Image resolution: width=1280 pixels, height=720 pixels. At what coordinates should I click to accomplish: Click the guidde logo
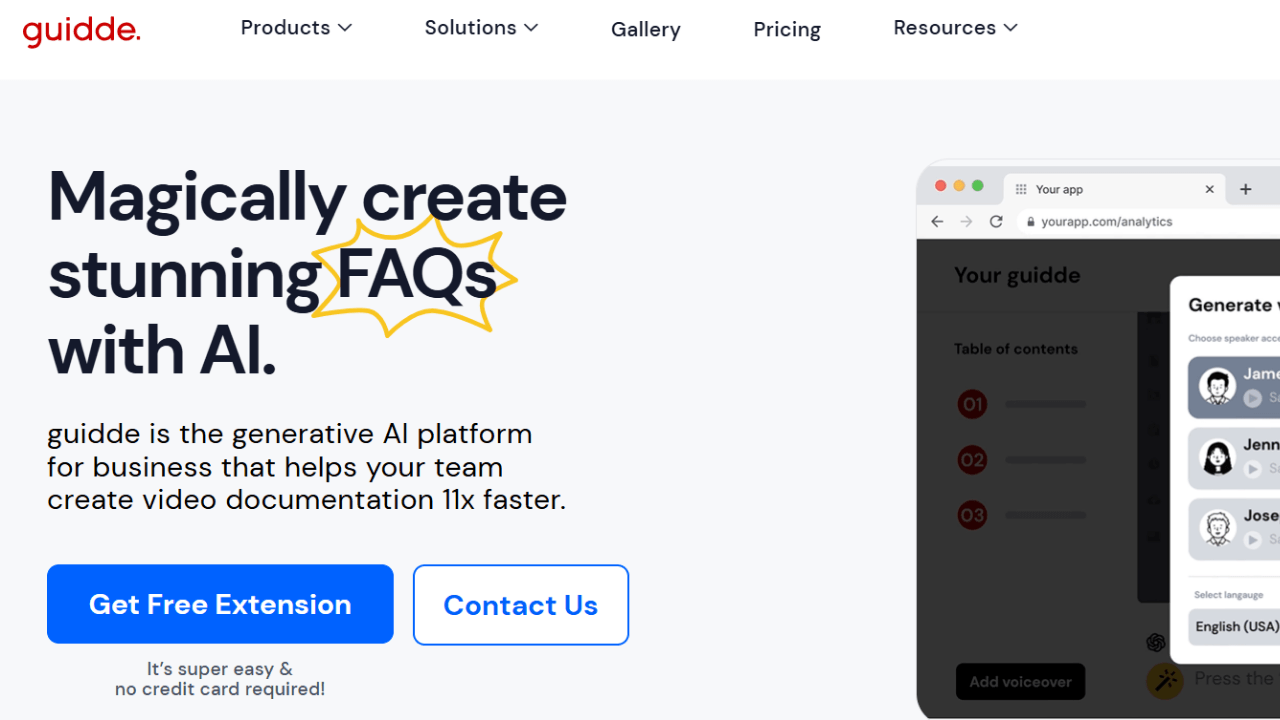tap(81, 31)
